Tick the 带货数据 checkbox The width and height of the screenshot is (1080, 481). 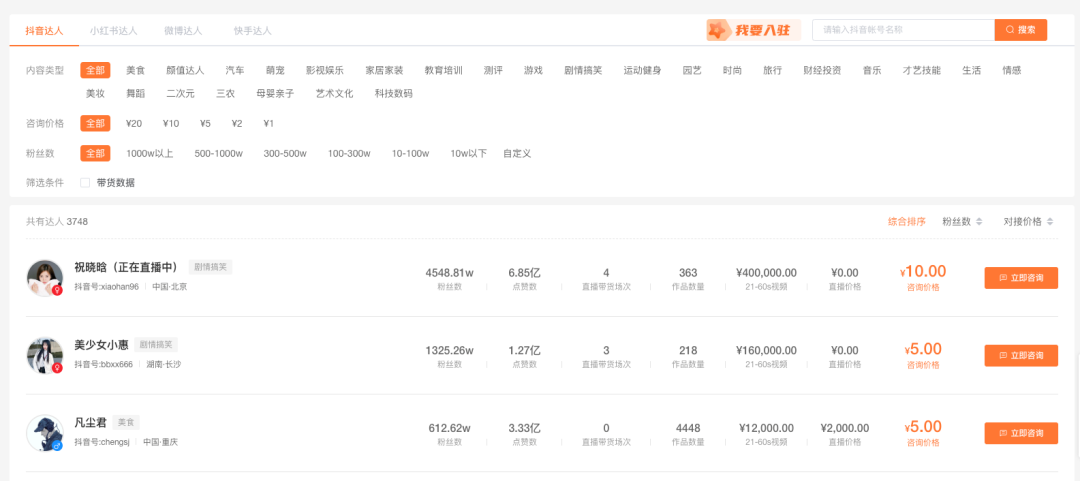click(85, 183)
